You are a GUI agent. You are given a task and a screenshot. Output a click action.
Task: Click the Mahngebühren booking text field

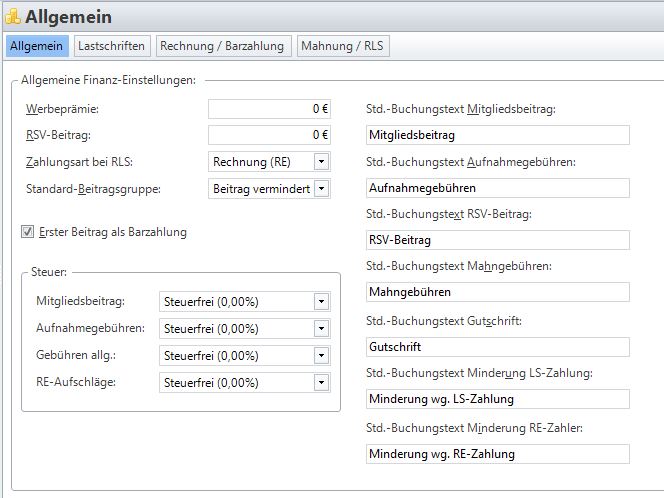pyautogui.click(x=497, y=292)
